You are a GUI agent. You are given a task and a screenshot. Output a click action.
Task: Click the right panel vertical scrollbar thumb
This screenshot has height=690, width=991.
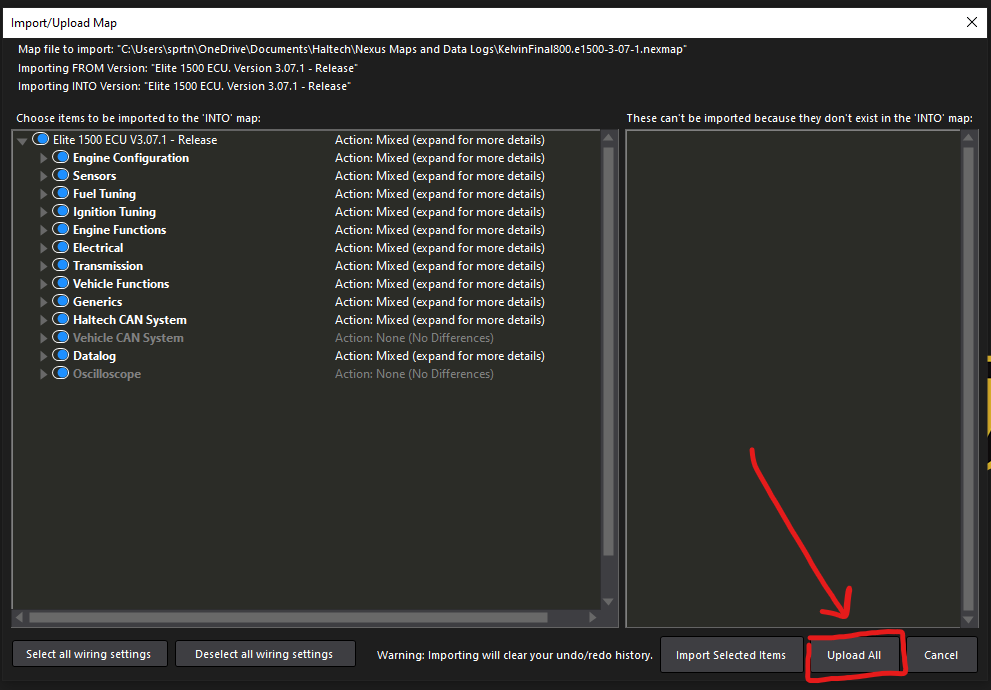tap(968, 379)
